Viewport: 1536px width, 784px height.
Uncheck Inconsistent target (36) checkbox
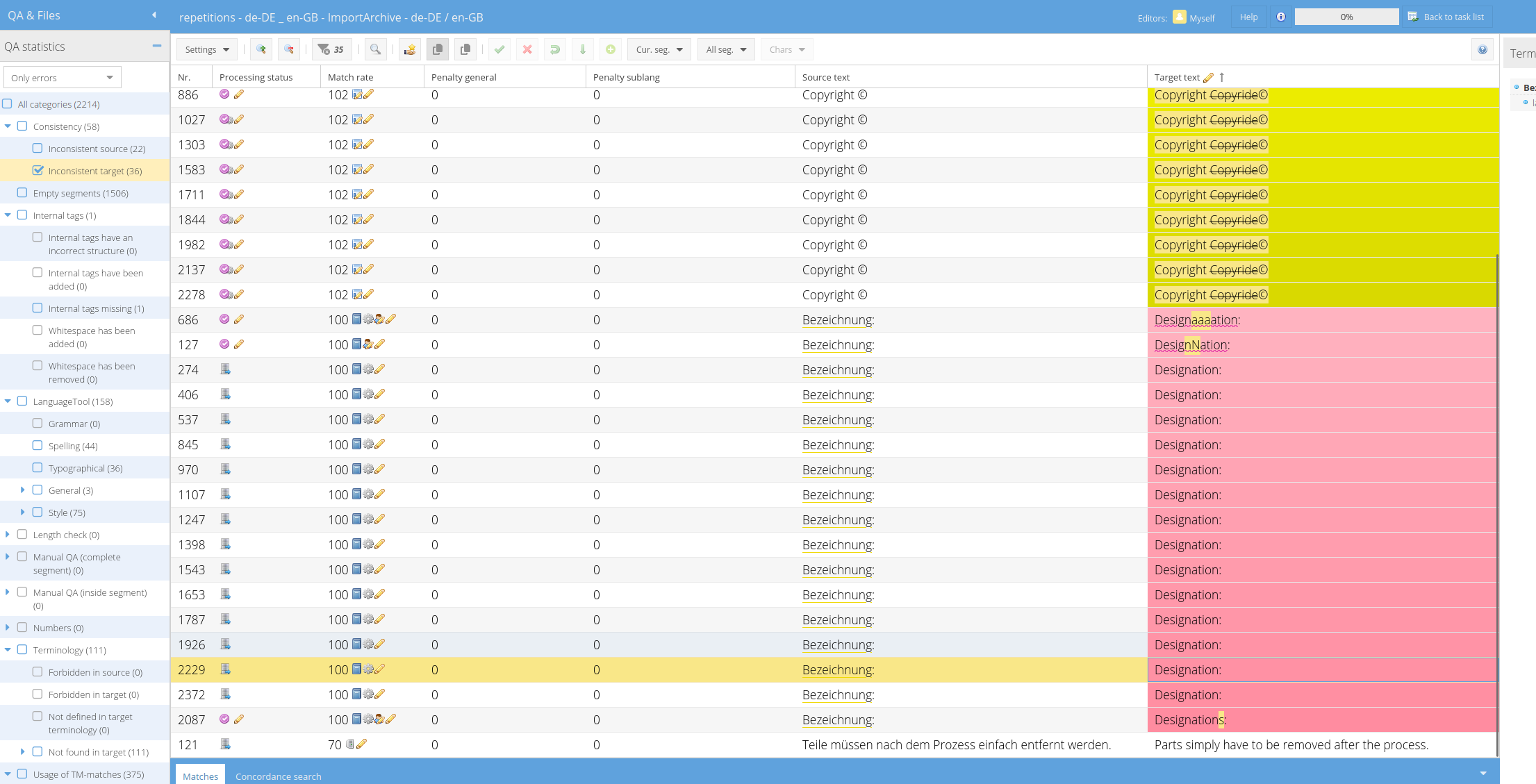pos(38,170)
